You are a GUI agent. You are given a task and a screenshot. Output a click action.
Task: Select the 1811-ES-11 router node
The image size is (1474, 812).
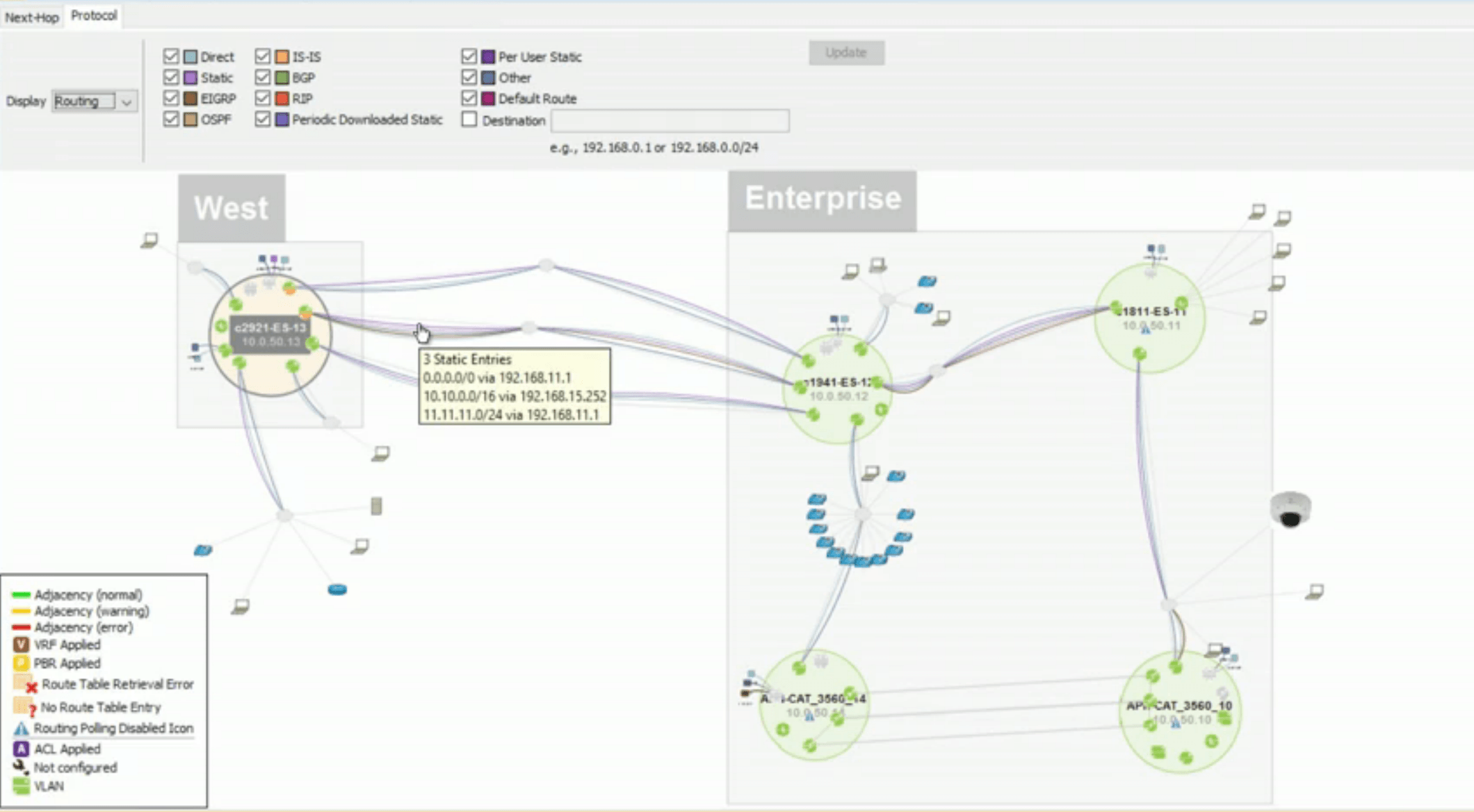tap(1150, 318)
